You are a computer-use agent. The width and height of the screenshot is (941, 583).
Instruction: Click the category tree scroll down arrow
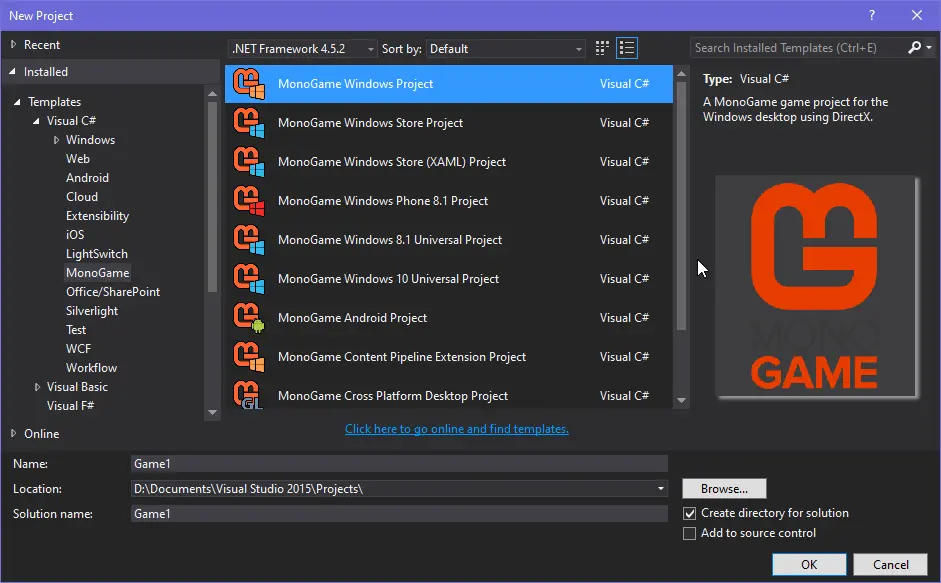pyautogui.click(x=212, y=412)
